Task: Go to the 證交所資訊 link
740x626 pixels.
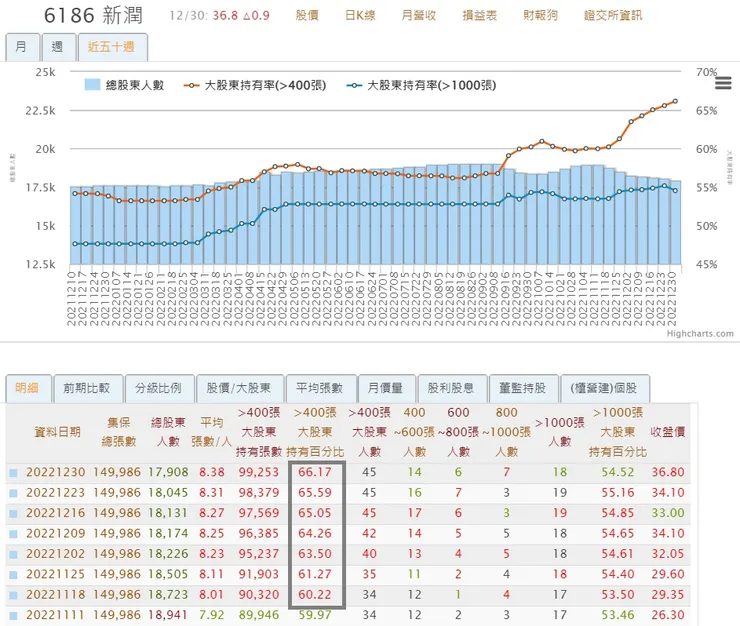Action: point(613,16)
